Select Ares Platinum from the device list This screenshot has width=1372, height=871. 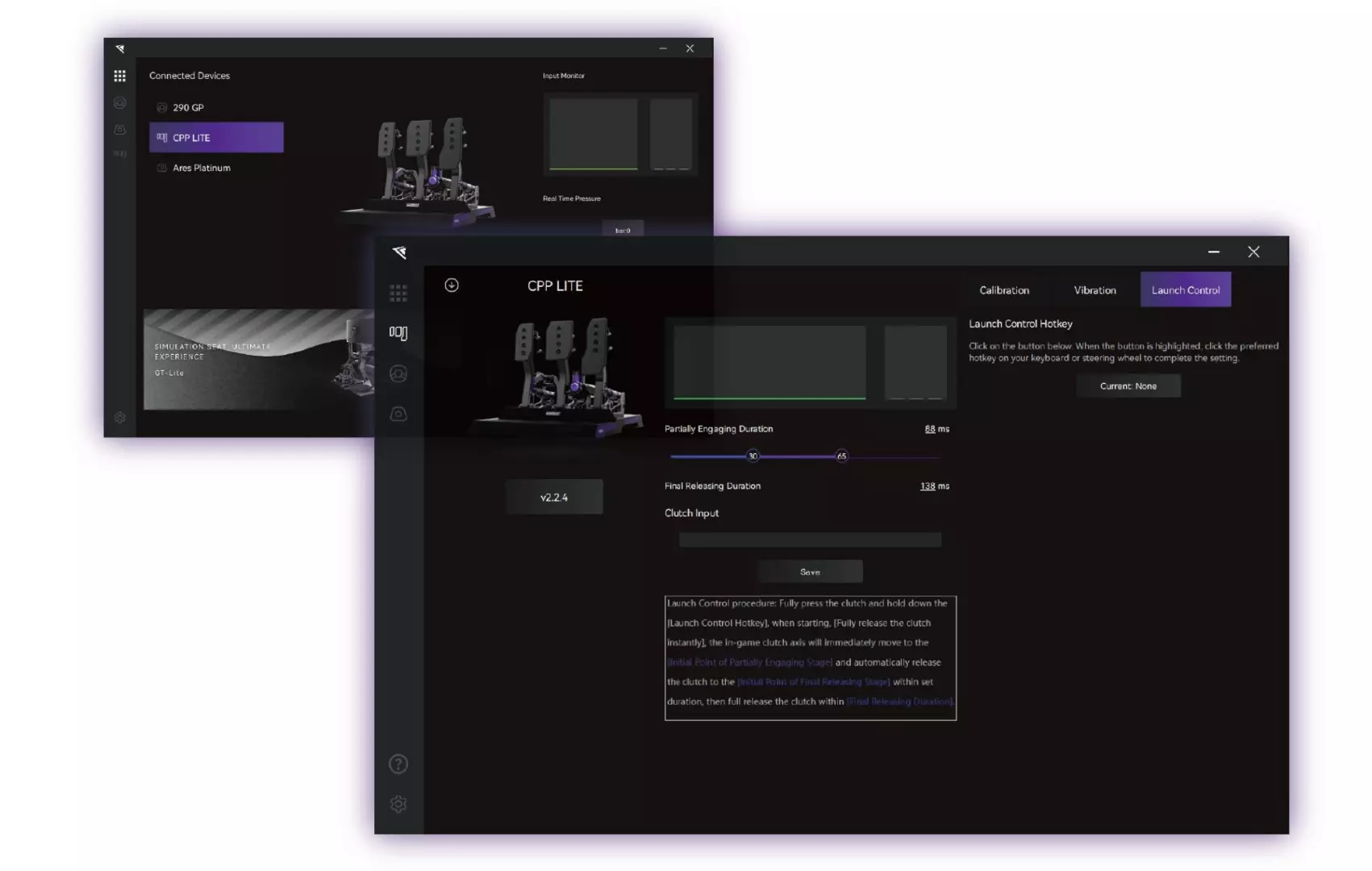pyautogui.click(x=201, y=168)
